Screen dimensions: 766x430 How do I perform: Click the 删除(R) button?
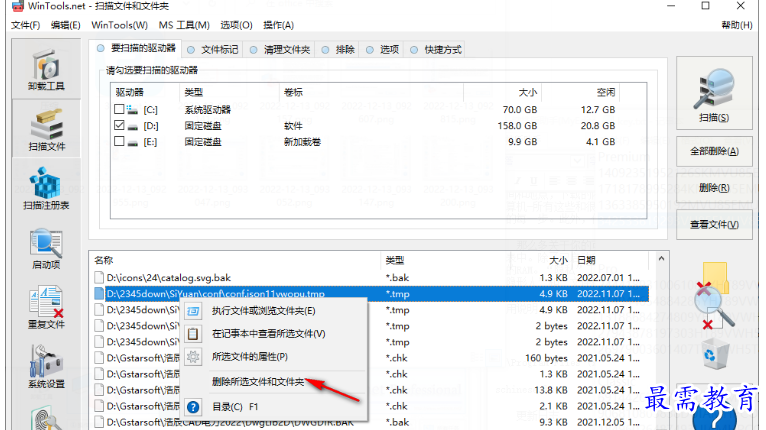(714, 188)
